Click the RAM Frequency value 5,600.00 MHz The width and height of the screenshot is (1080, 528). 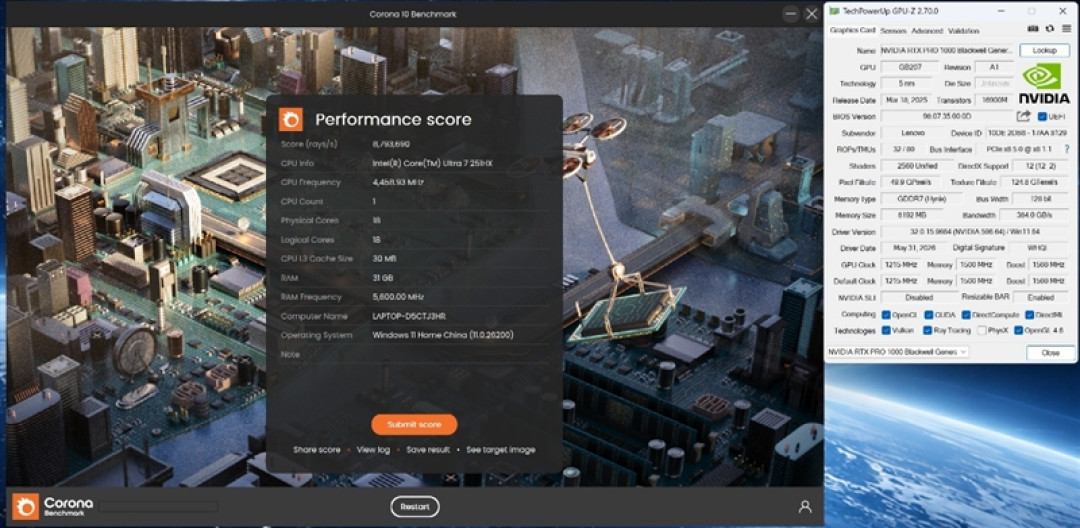coord(400,297)
